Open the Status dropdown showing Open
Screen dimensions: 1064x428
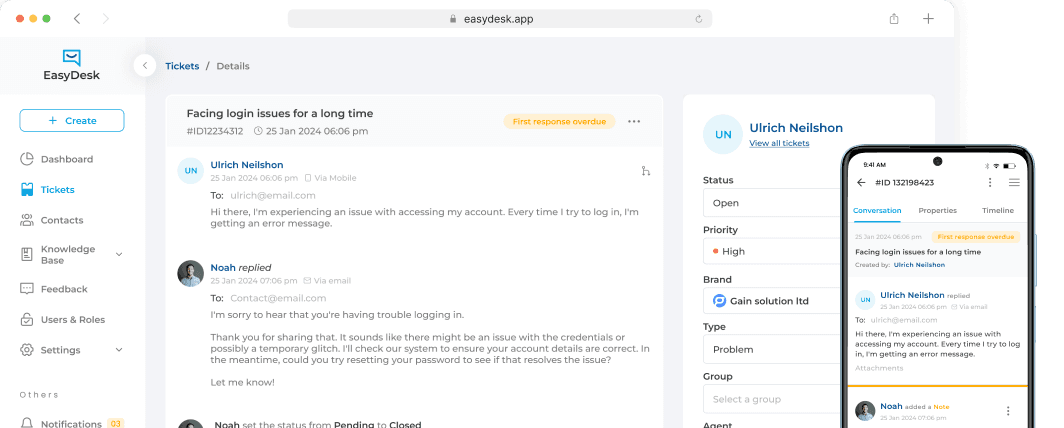772,203
